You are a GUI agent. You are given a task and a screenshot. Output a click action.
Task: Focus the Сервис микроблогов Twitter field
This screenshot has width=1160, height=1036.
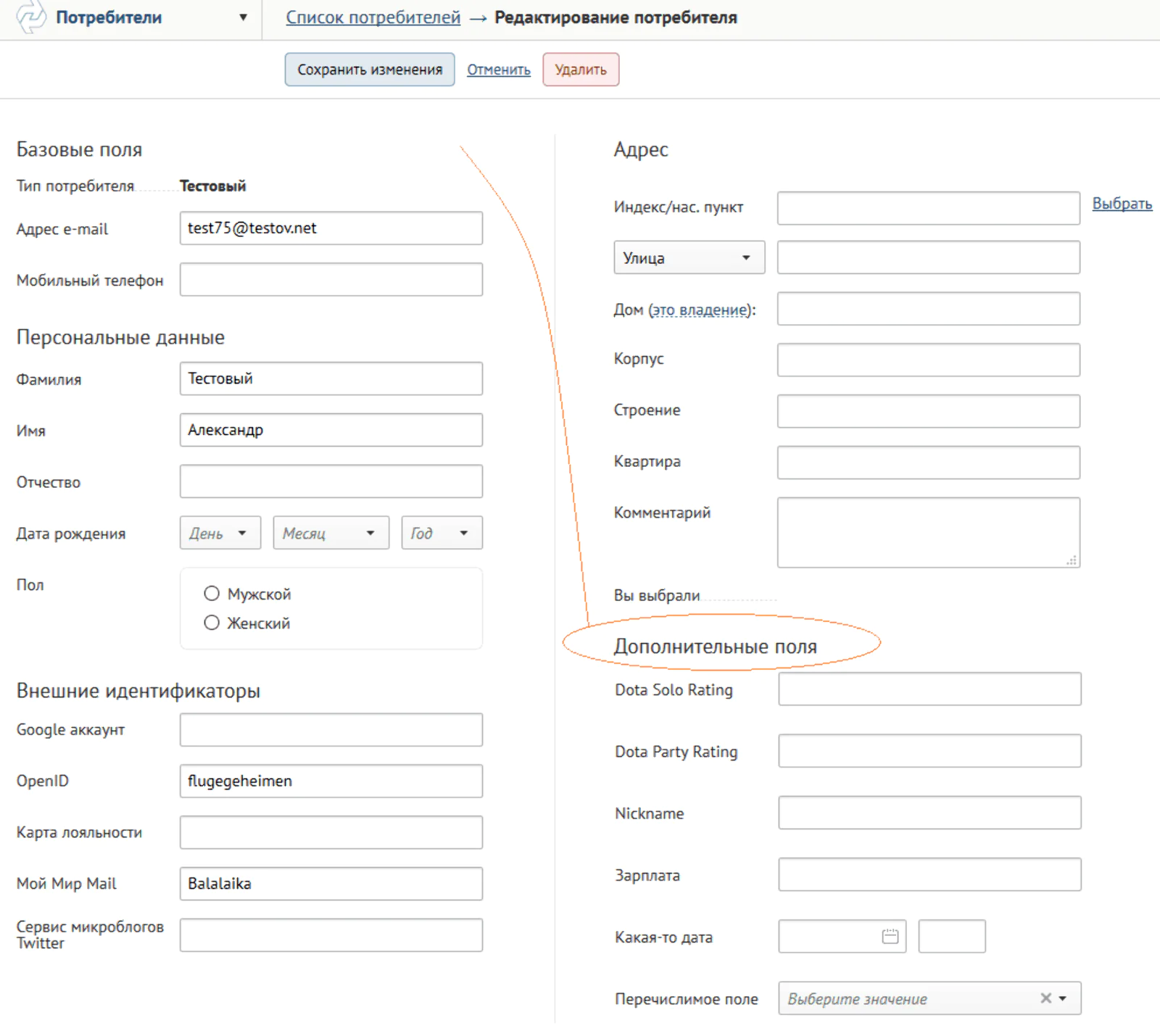331,935
